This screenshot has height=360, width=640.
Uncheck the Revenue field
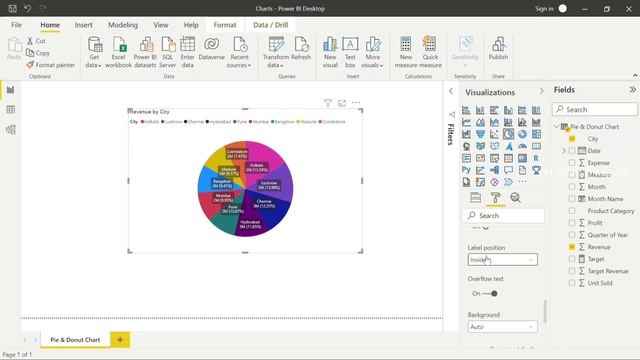click(572, 247)
